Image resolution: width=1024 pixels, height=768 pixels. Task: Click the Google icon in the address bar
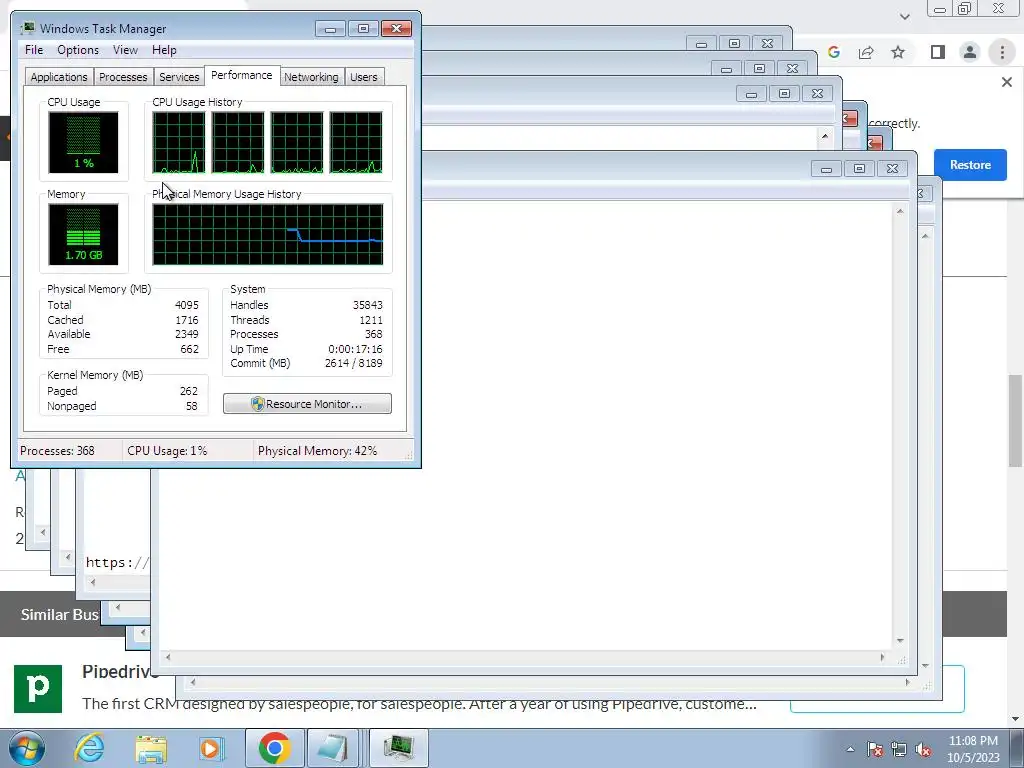tap(834, 52)
